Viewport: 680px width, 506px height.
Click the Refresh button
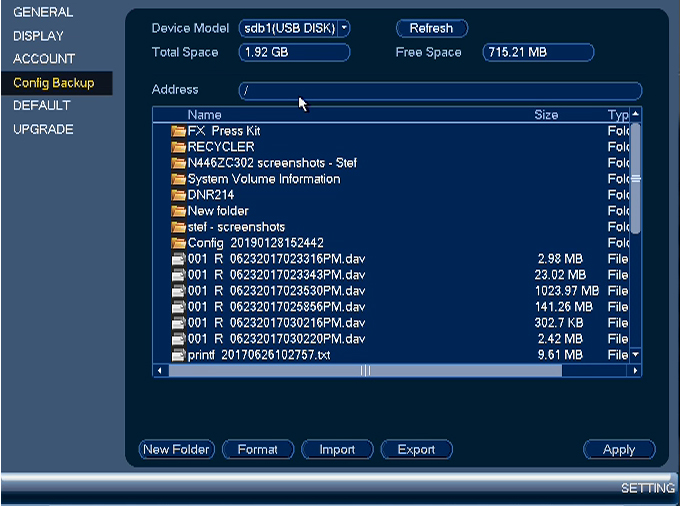[432, 28]
